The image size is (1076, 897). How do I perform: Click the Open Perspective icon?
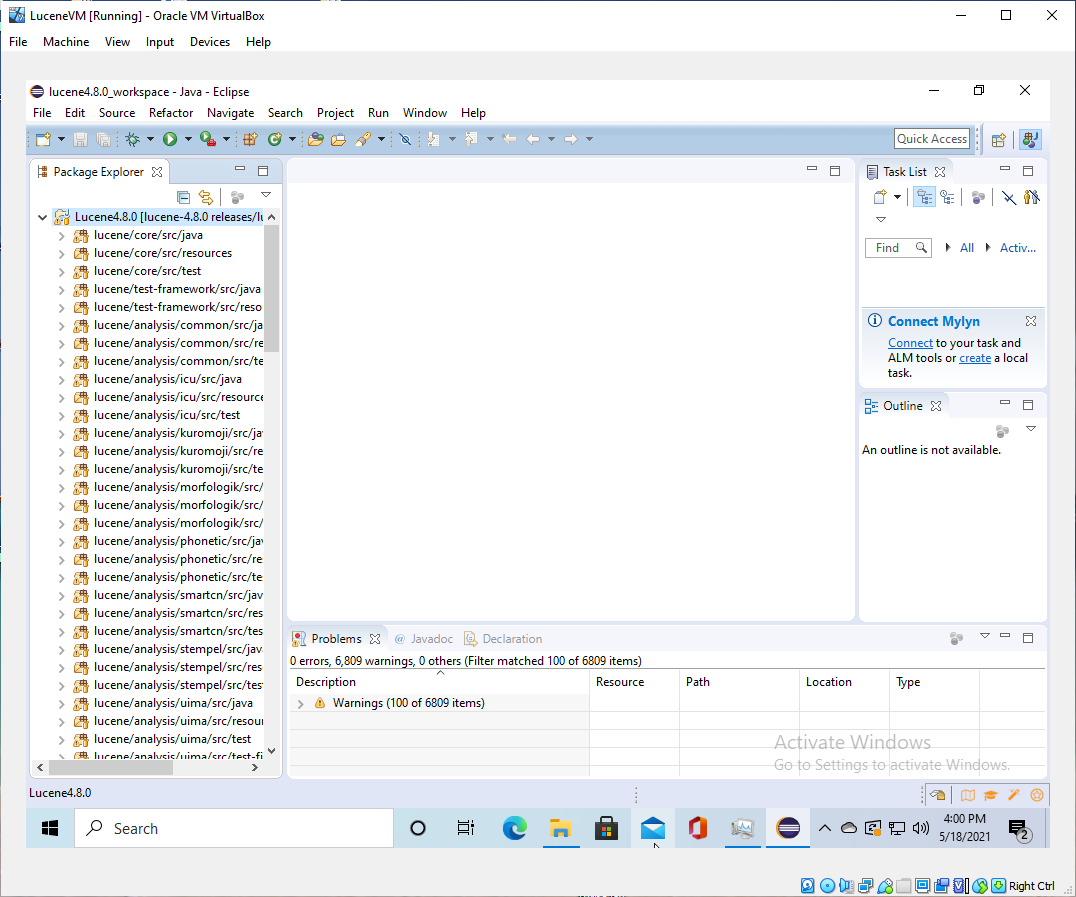[998, 140]
